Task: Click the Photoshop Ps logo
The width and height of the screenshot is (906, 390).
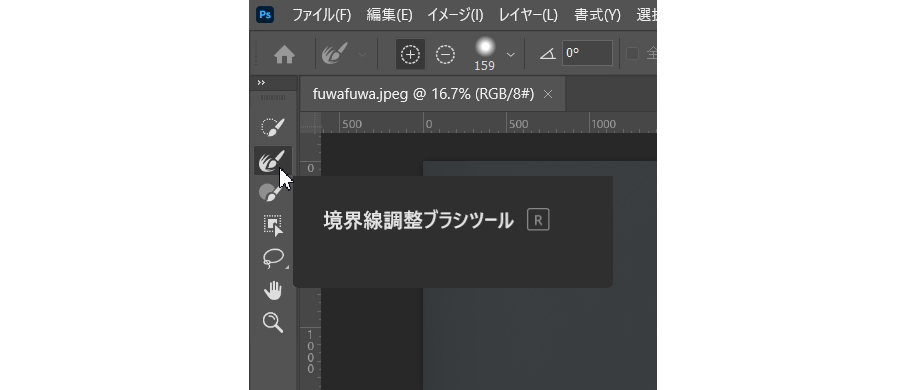Action: click(x=265, y=14)
